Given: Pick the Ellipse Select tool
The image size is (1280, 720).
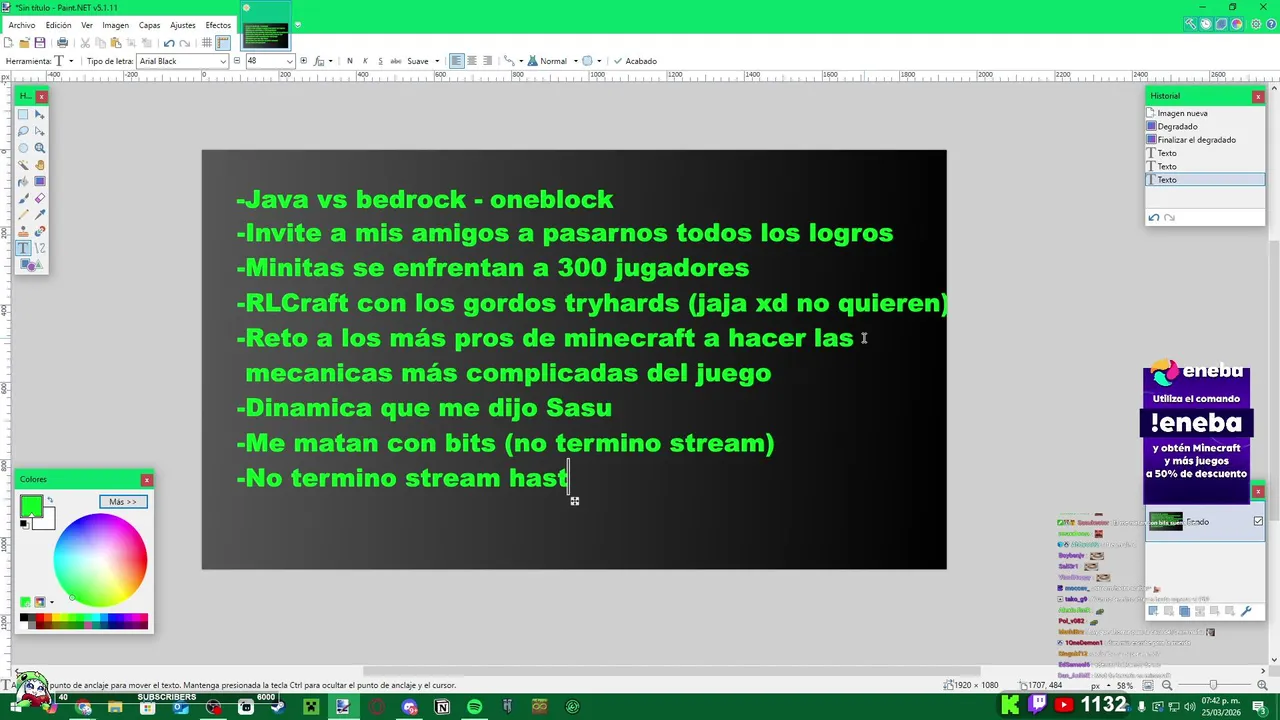Looking at the screenshot, I should pos(23,148).
